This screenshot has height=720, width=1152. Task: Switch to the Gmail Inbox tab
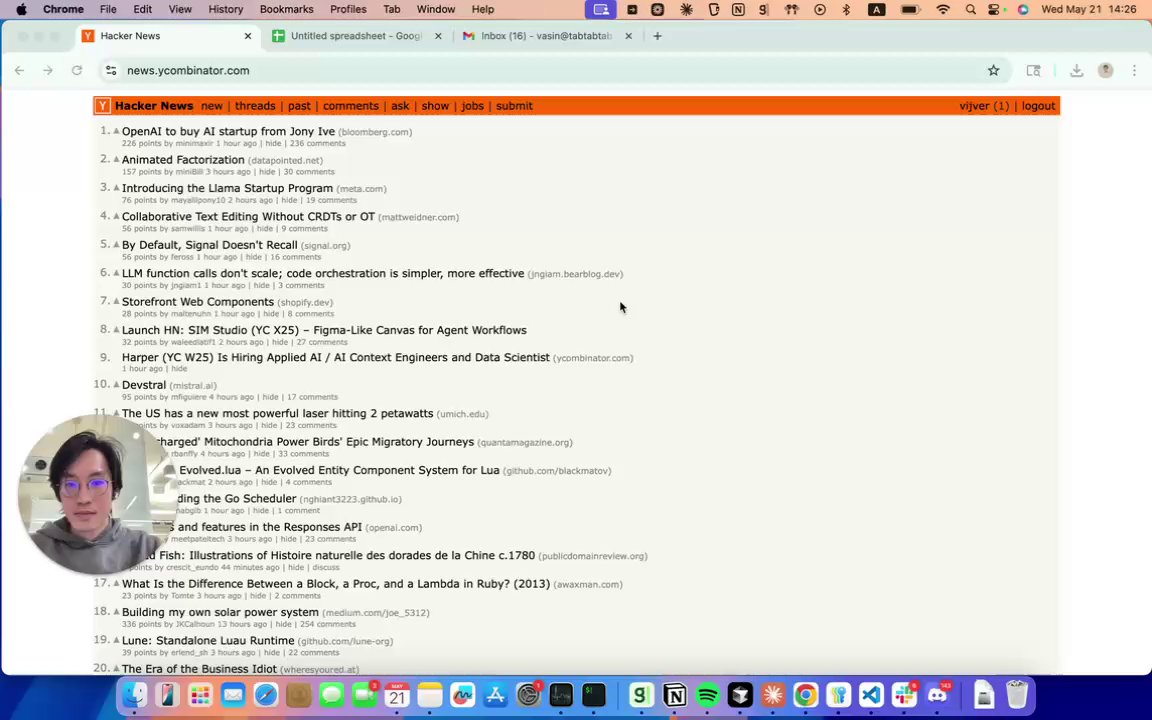[547, 36]
